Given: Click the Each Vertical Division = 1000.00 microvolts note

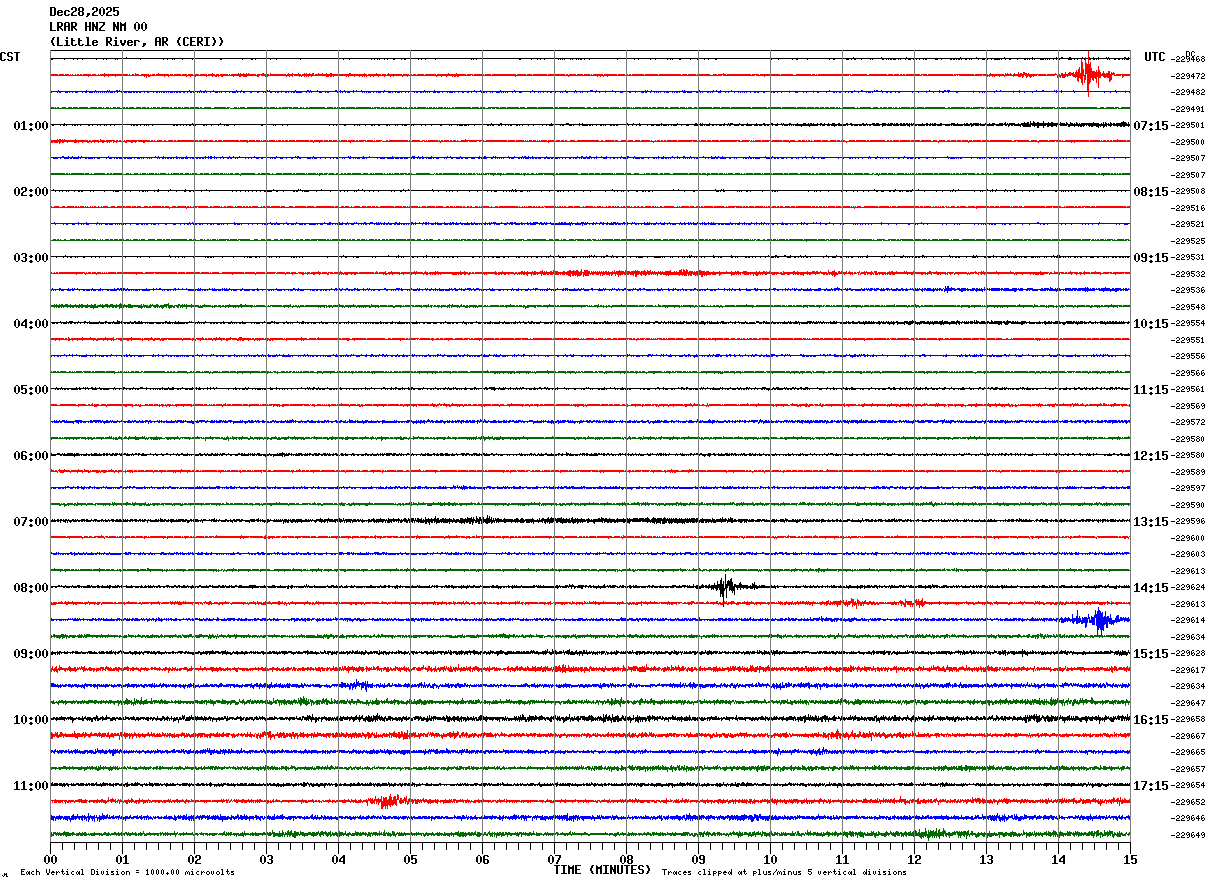Looking at the screenshot, I should 127,873.
